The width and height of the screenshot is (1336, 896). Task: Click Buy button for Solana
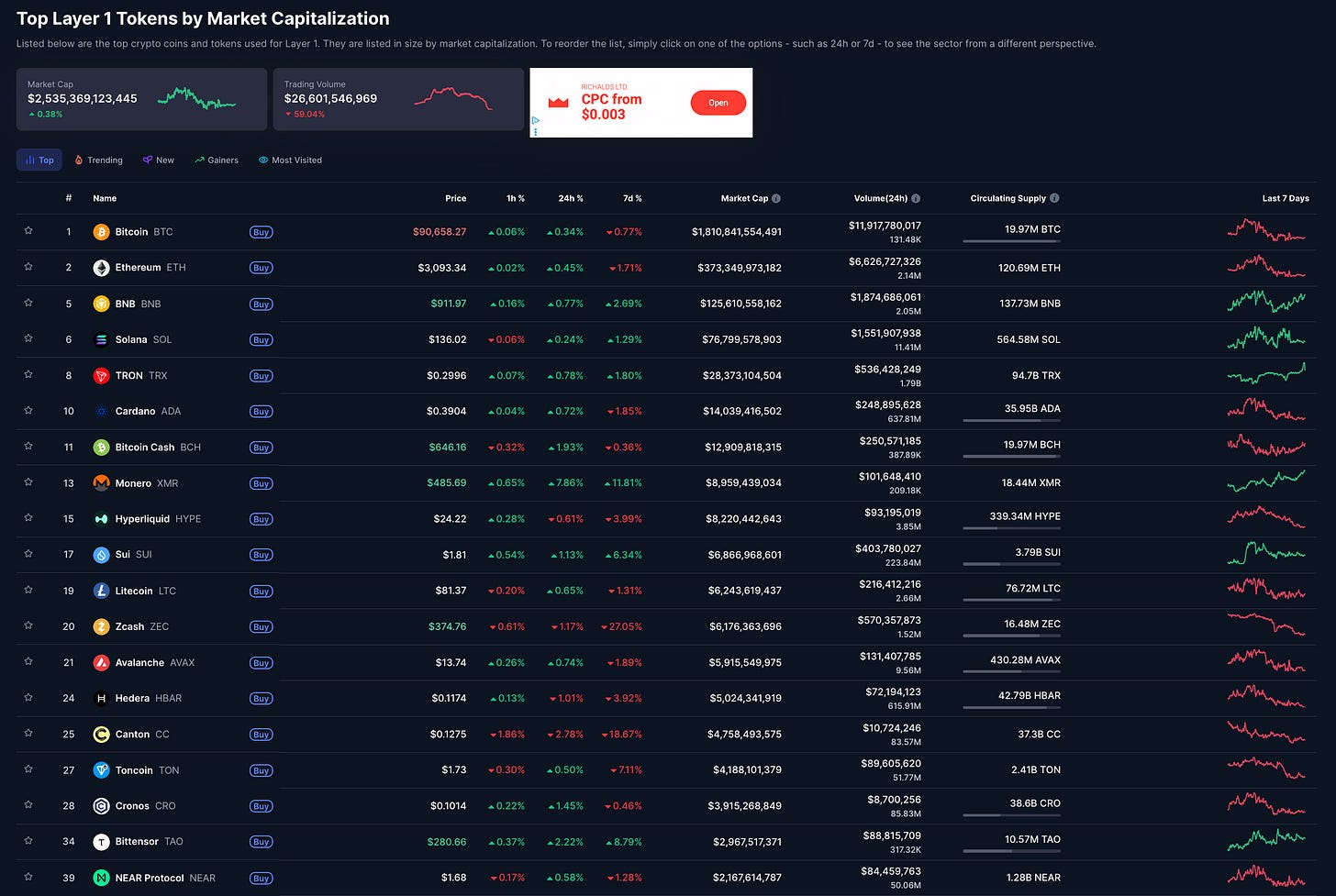click(x=261, y=339)
